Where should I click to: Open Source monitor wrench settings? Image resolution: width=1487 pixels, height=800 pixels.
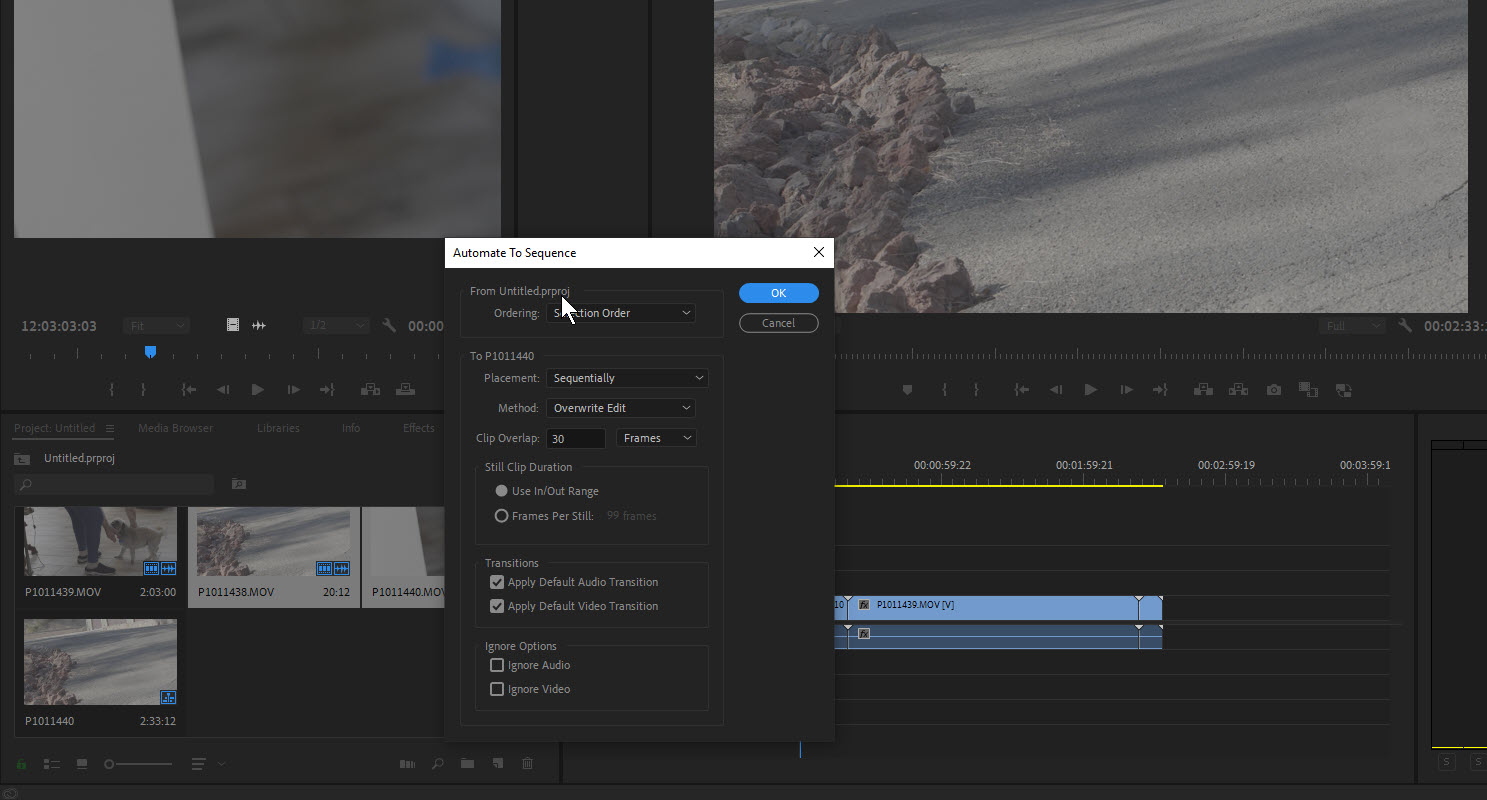pyautogui.click(x=389, y=325)
